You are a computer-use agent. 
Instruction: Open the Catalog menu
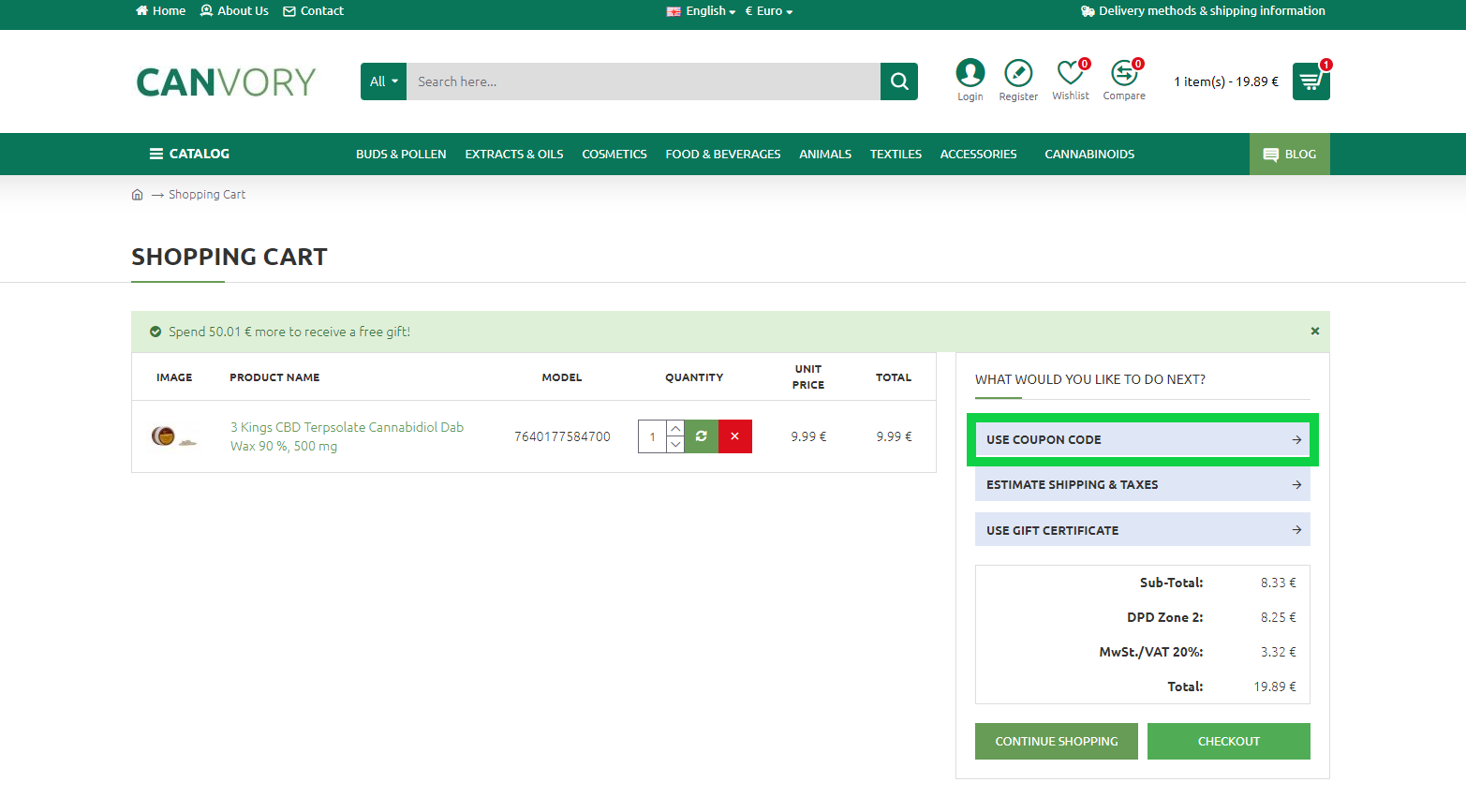coord(189,154)
